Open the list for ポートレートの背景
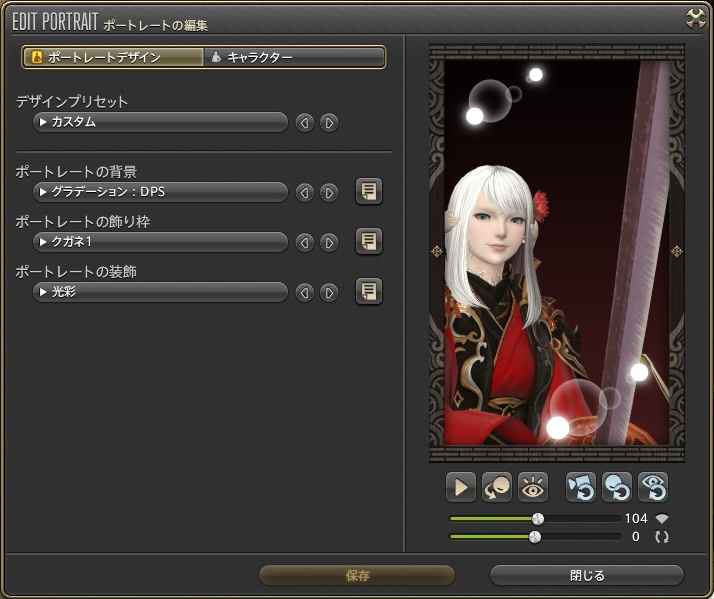The image size is (714, 599). 369,192
